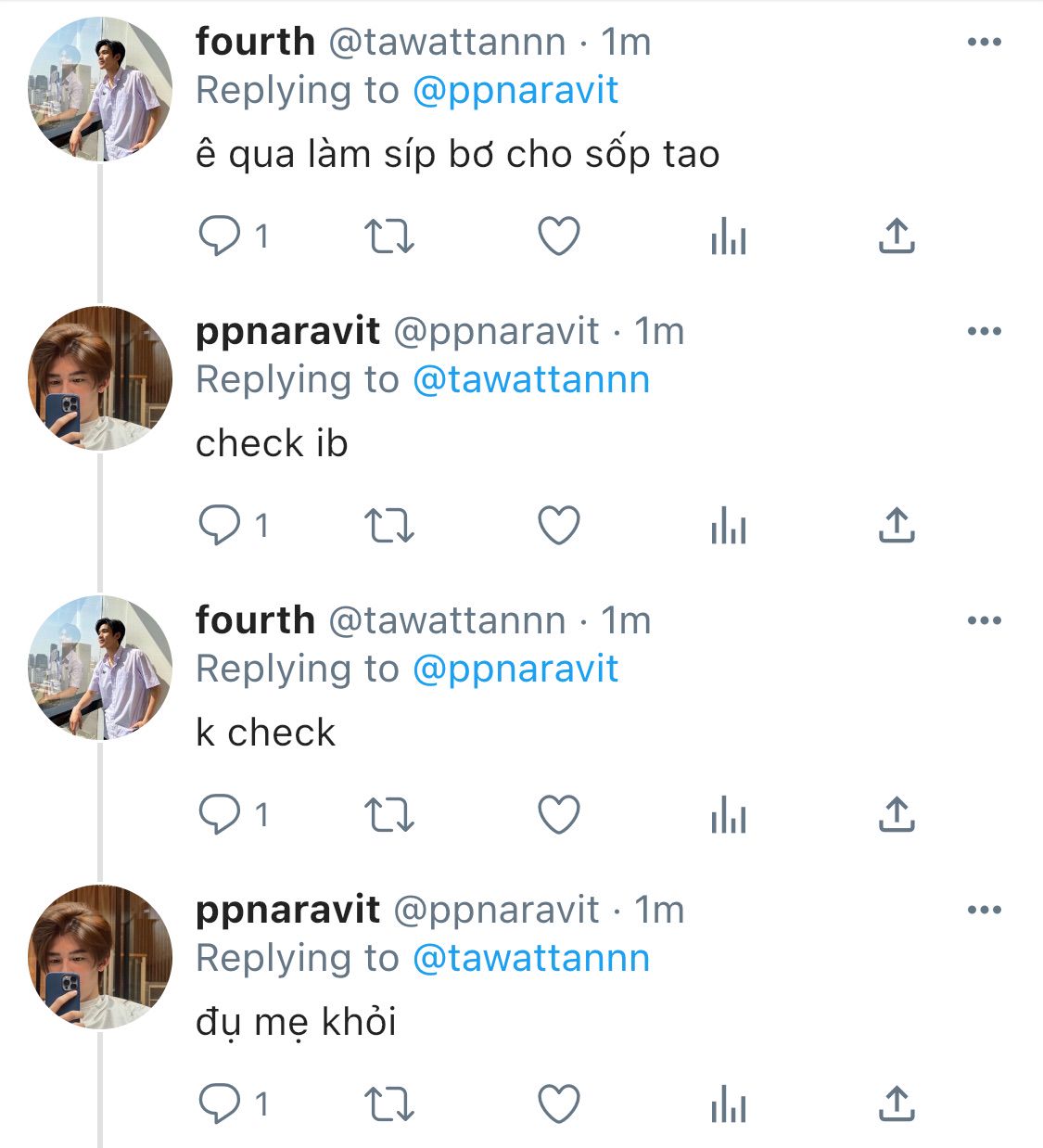Like the "check ib" tweet
Viewport: 1043px width, 1148px height.
pyautogui.click(x=559, y=526)
